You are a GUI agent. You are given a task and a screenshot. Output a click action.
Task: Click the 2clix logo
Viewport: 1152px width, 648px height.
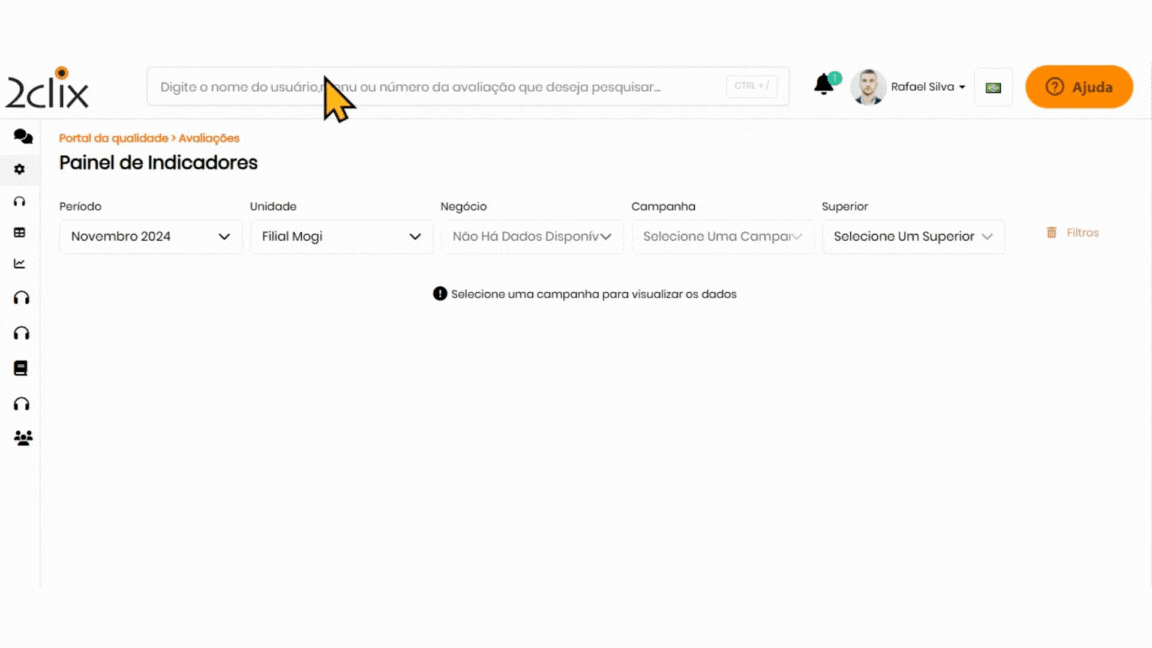pos(48,88)
